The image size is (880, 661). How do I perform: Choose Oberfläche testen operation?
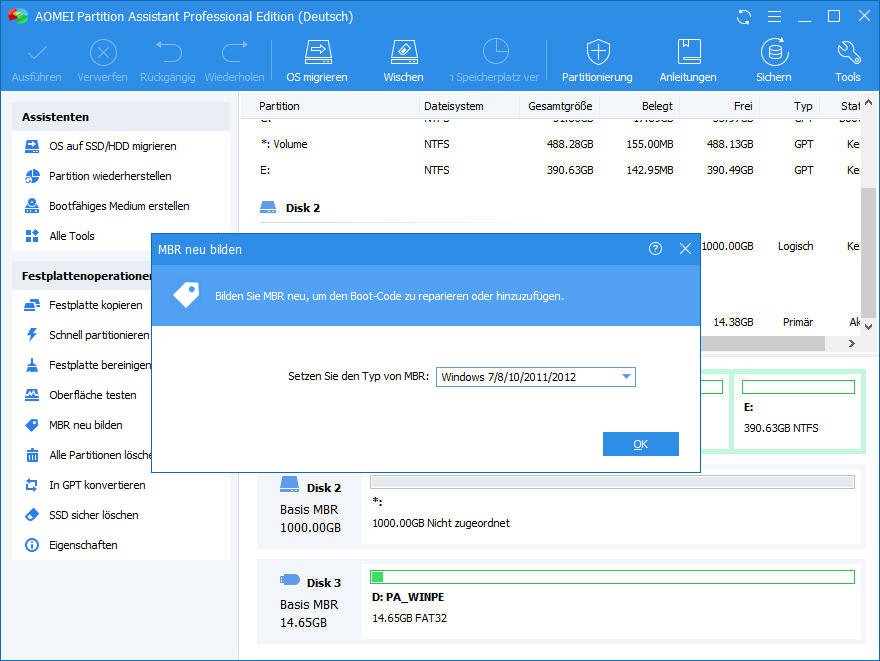pyautogui.click(x=81, y=395)
